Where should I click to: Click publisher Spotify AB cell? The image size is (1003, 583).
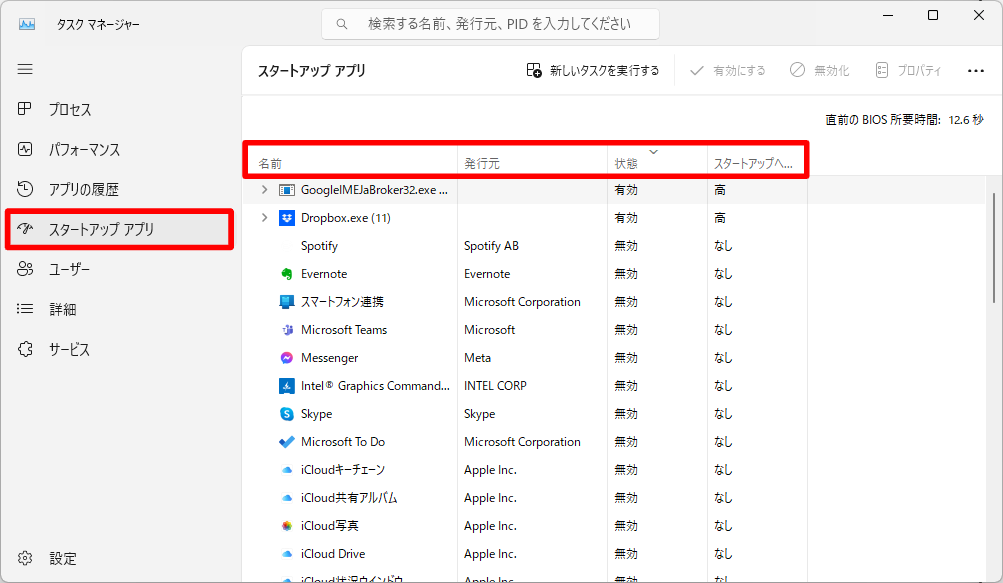[491, 246]
